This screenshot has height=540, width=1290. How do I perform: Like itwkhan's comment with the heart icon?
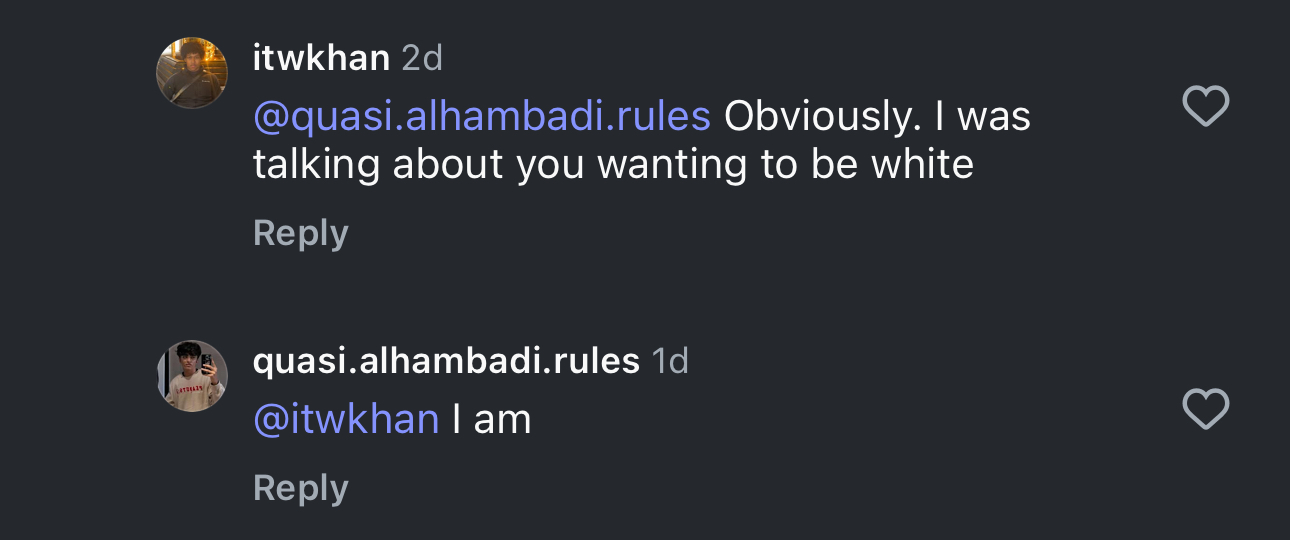1205,106
